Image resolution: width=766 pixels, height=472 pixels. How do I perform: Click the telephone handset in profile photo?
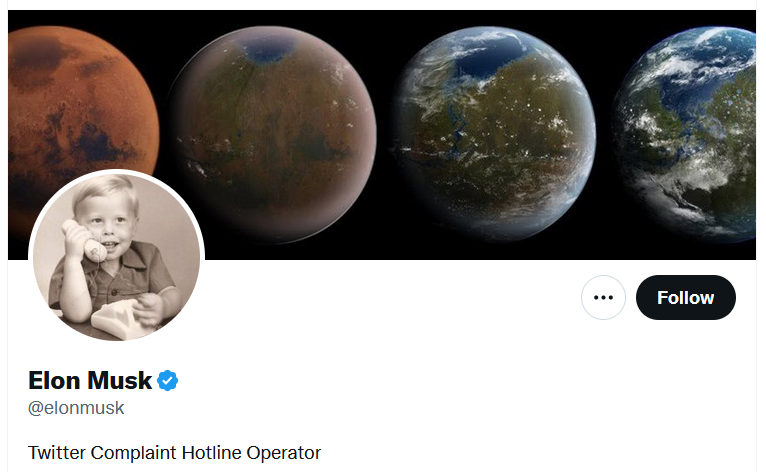(84, 240)
